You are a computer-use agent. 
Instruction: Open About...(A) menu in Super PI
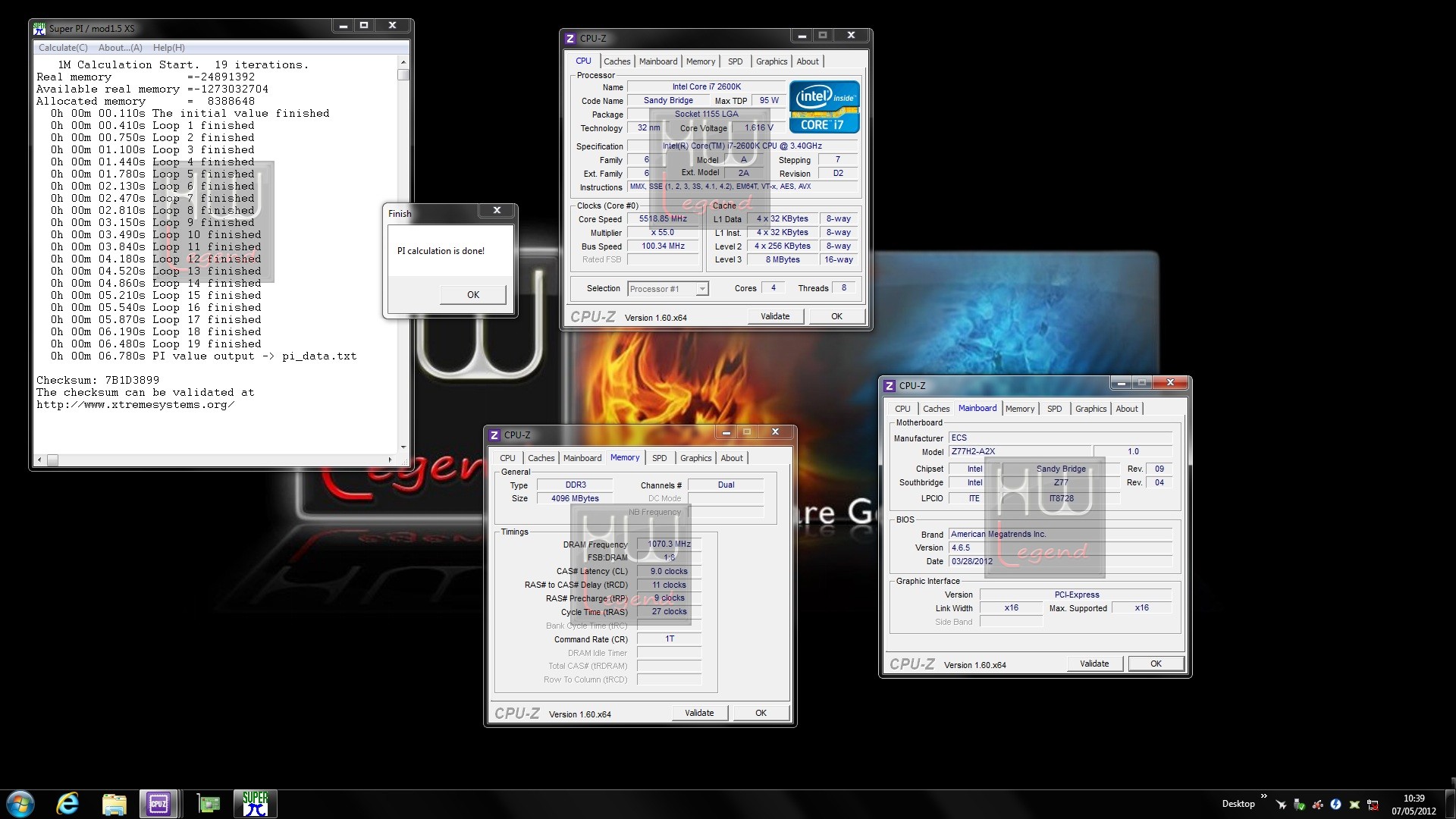tap(120, 48)
